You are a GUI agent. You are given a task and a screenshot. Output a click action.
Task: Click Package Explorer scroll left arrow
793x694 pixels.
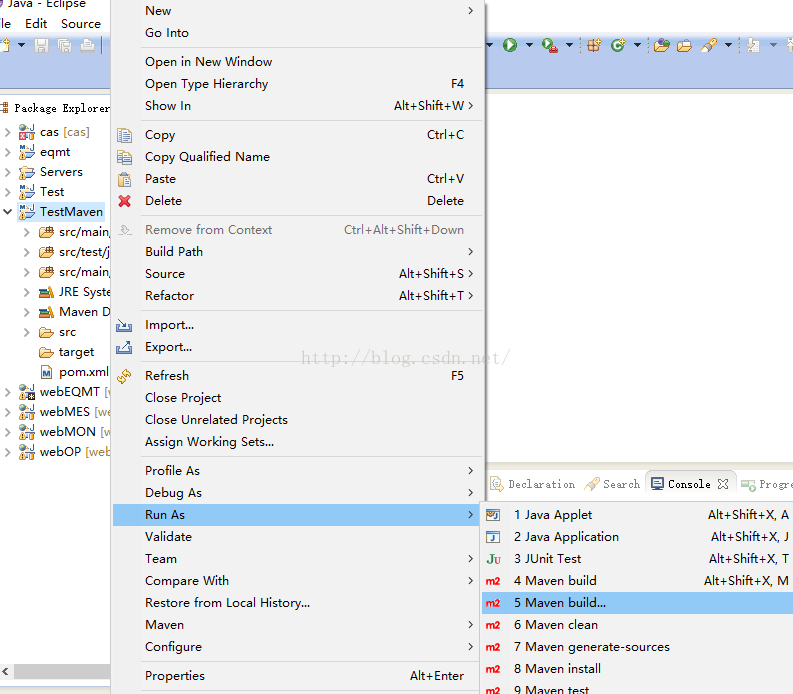[6, 672]
